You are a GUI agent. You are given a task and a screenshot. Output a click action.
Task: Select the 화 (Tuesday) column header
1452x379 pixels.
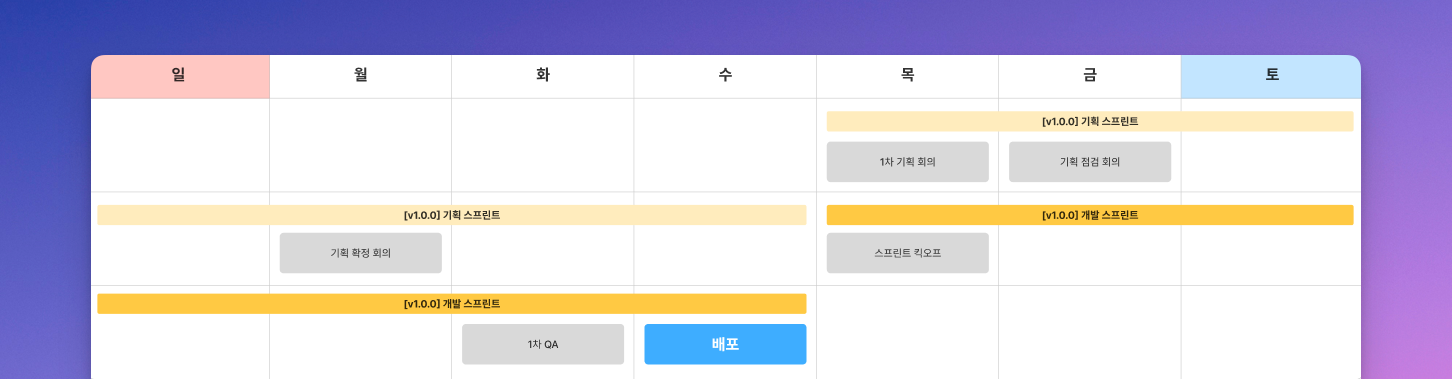pos(543,76)
